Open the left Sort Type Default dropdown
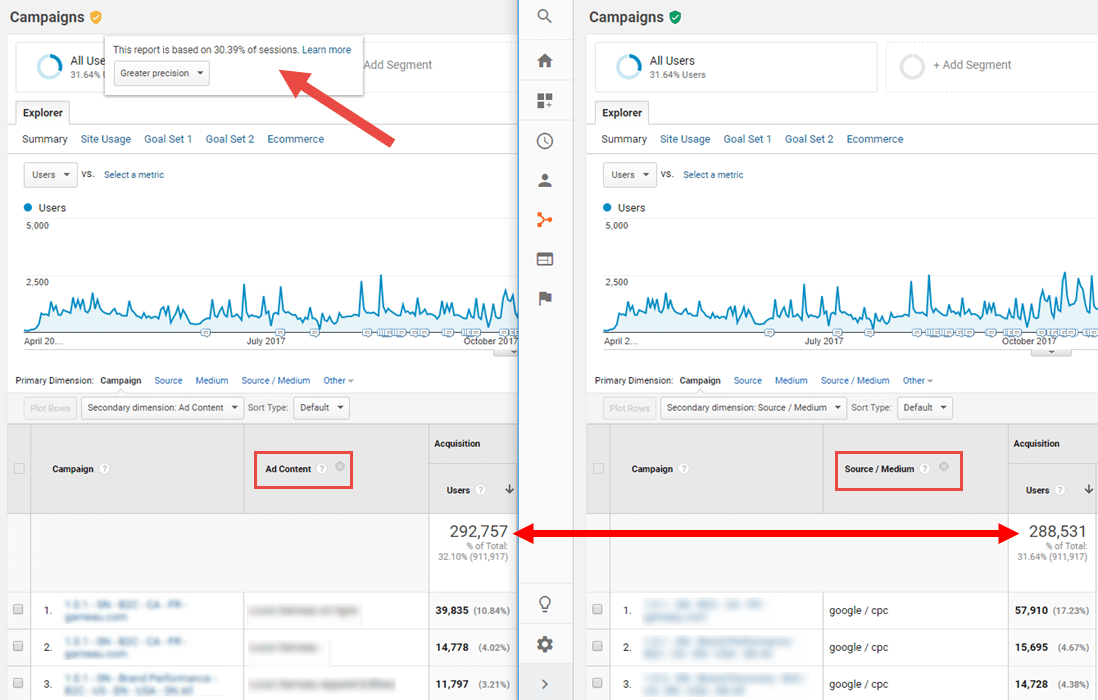1098x700 pixels. click(x=322, y=408)
